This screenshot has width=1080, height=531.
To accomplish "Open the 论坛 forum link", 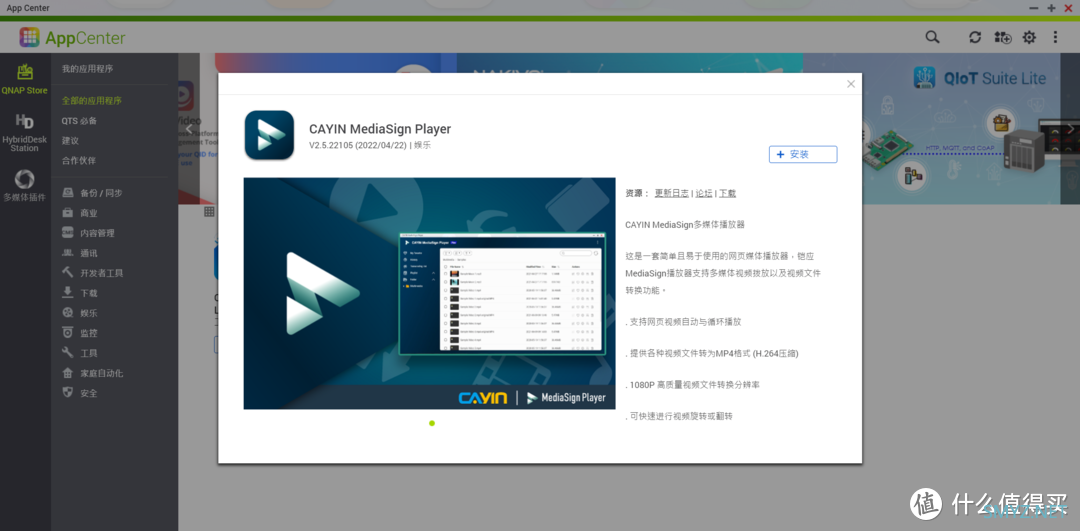I will point(704,193).
